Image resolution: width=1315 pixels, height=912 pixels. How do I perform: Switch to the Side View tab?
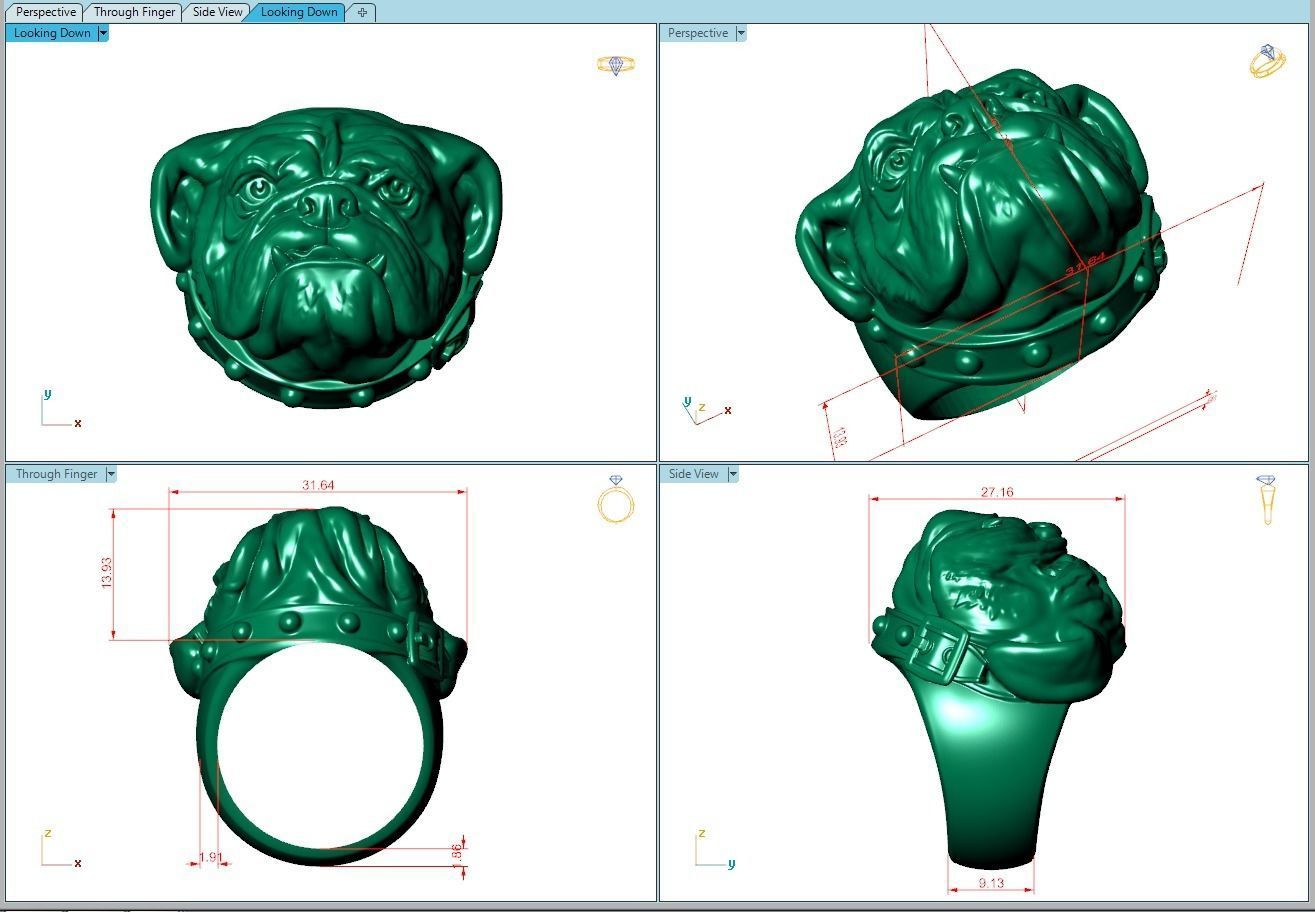coord(217,12)
